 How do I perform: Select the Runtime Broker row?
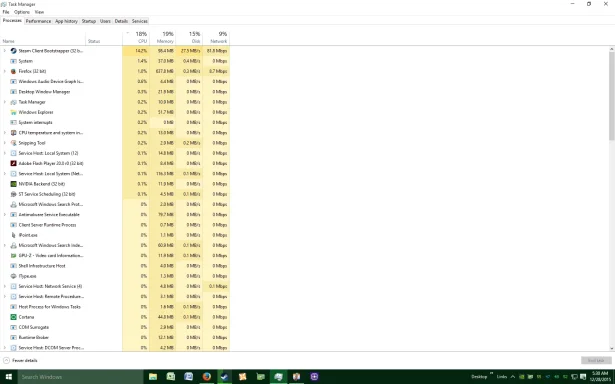click(115, 337)
